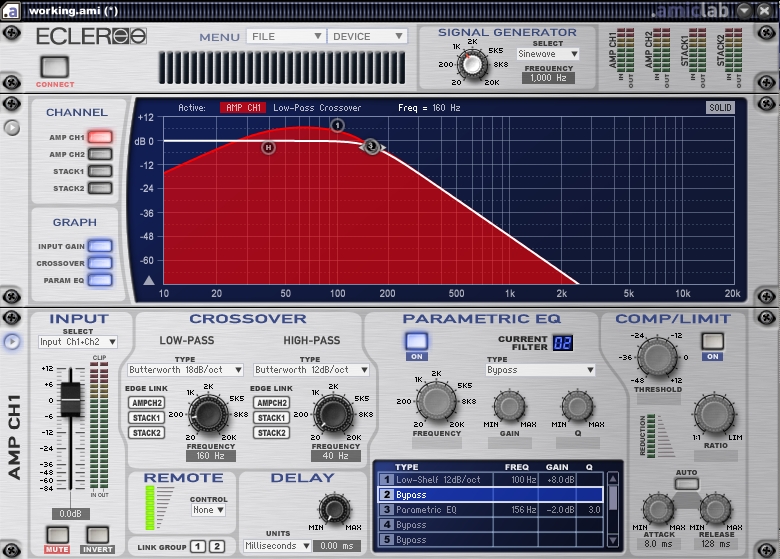Click the parametric EQ Q knob
Viewport: 780px width, 559px height.
click(578, 406)
